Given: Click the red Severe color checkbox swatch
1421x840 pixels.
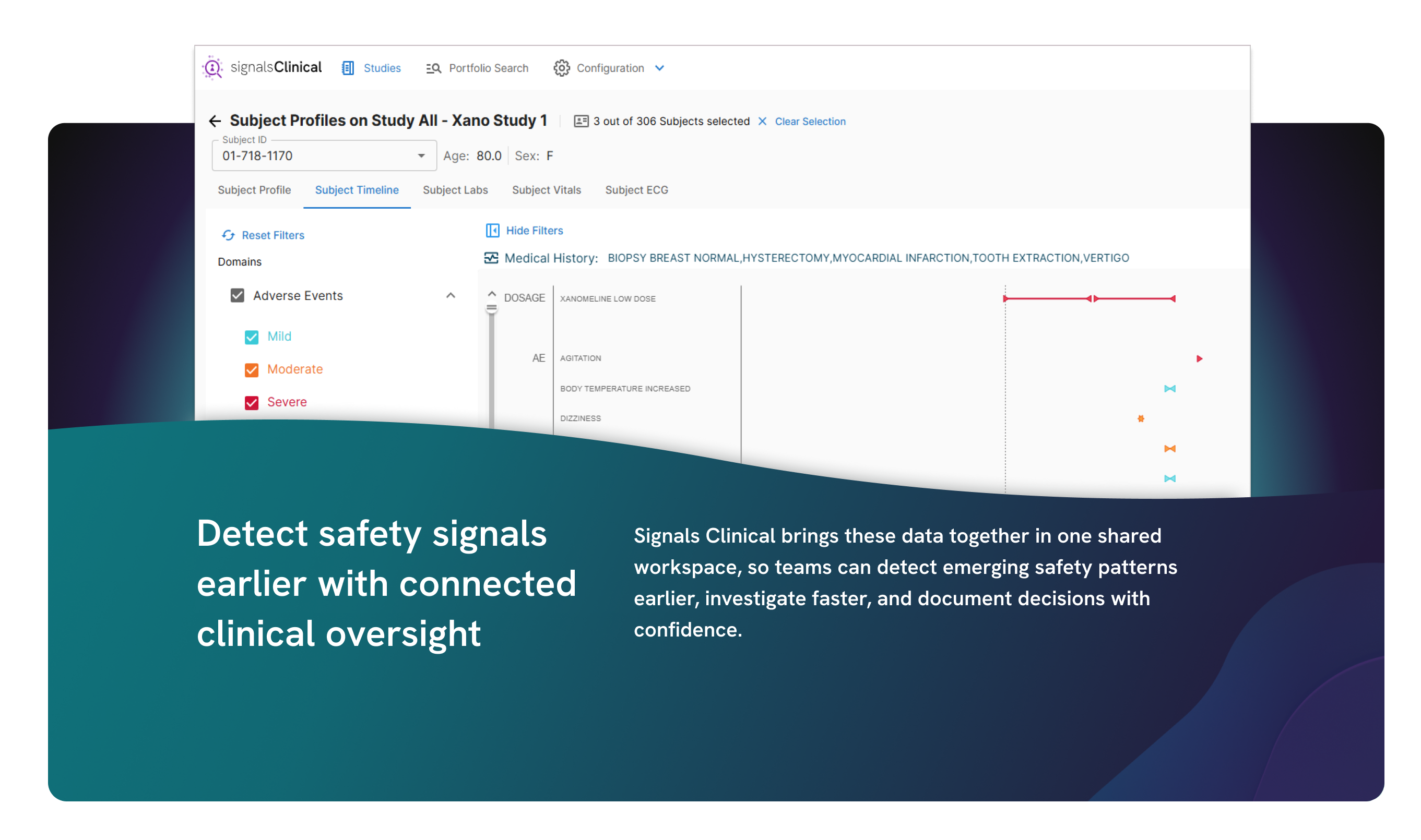Looking at the screenshot, I should point(252,402).
